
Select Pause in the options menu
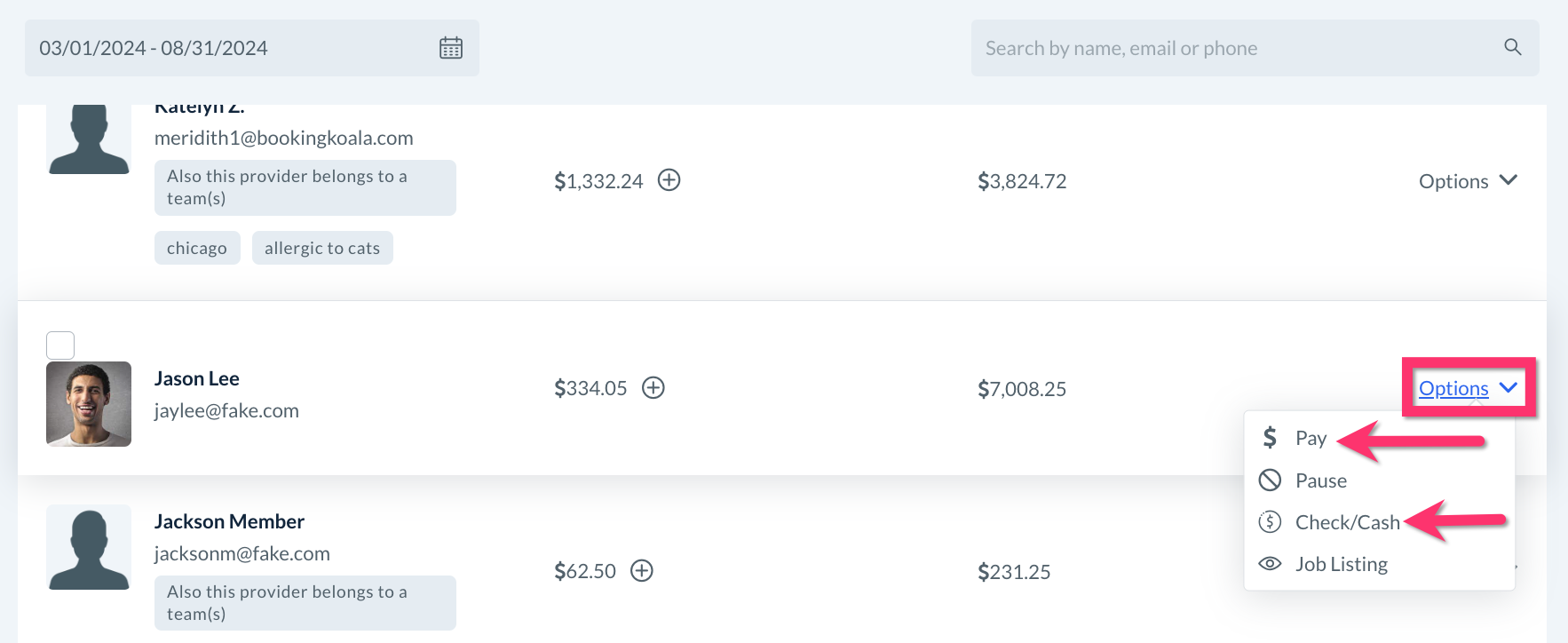1320,480
